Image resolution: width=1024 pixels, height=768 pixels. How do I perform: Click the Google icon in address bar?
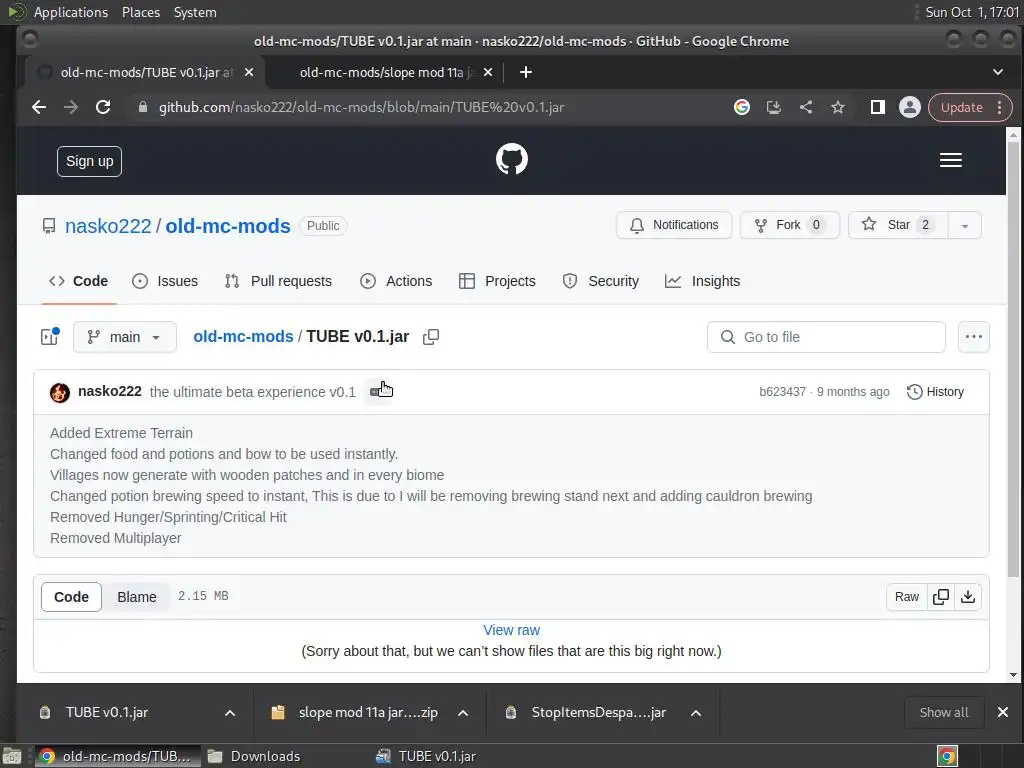[742, 107]
